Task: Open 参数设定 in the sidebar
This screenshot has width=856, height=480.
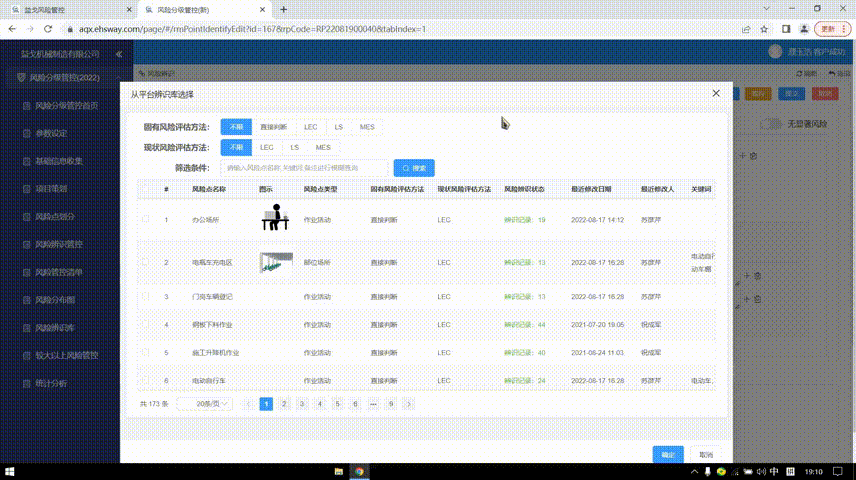Action: (x=51, y=133)
